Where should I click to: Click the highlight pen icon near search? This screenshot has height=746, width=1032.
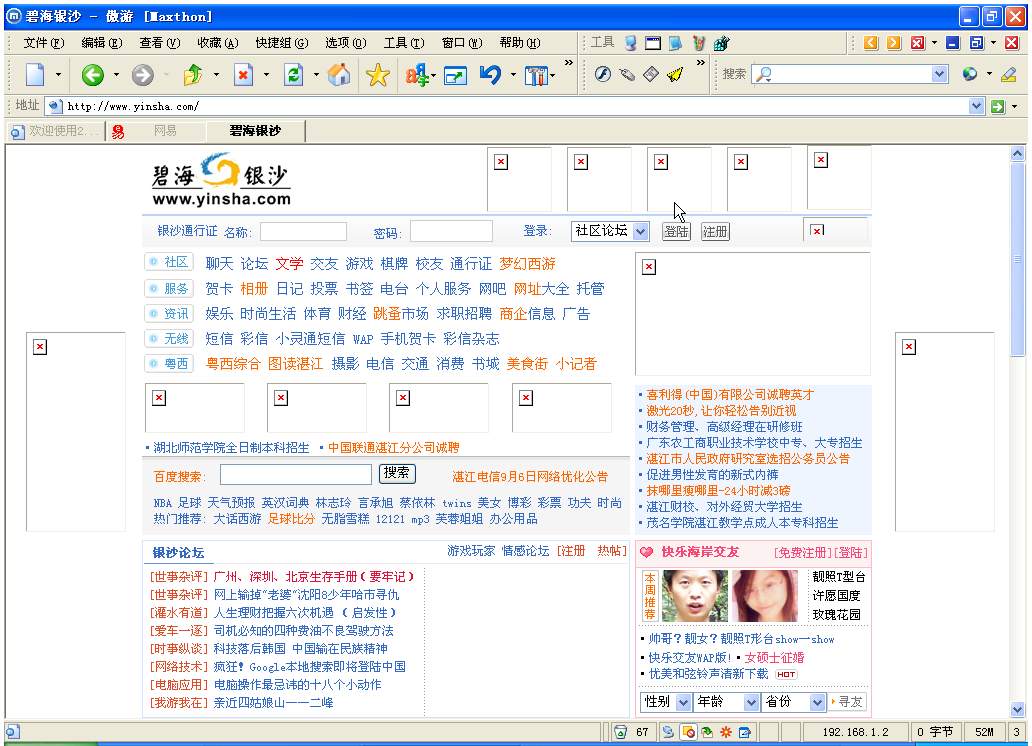point(1008,74)
